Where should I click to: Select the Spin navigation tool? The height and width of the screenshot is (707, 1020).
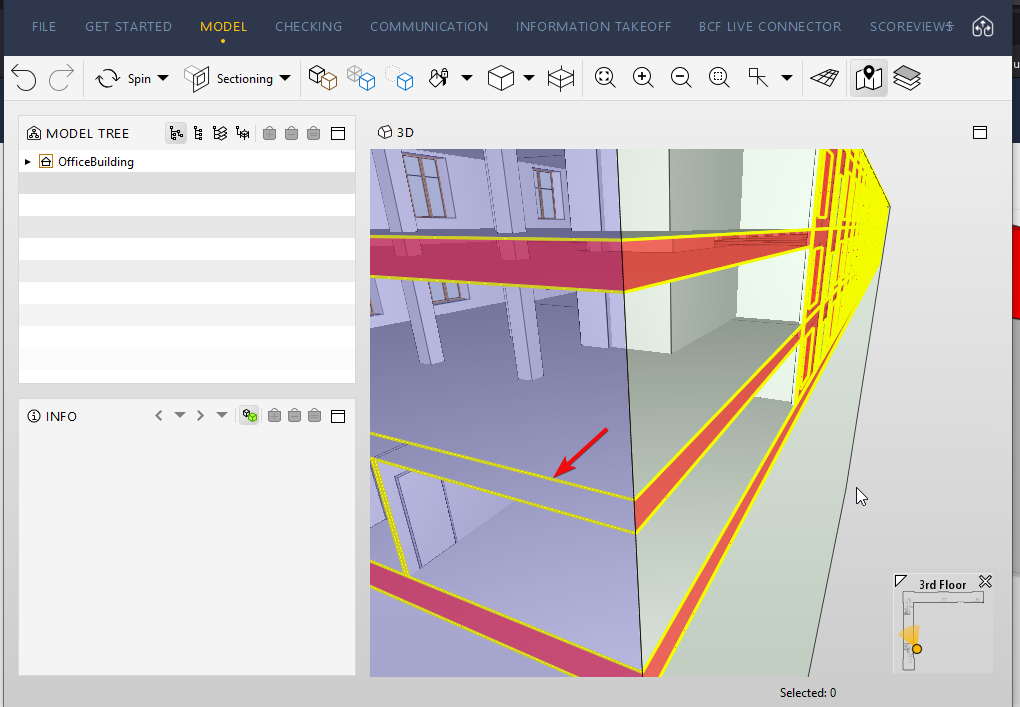tap(124, 79)
